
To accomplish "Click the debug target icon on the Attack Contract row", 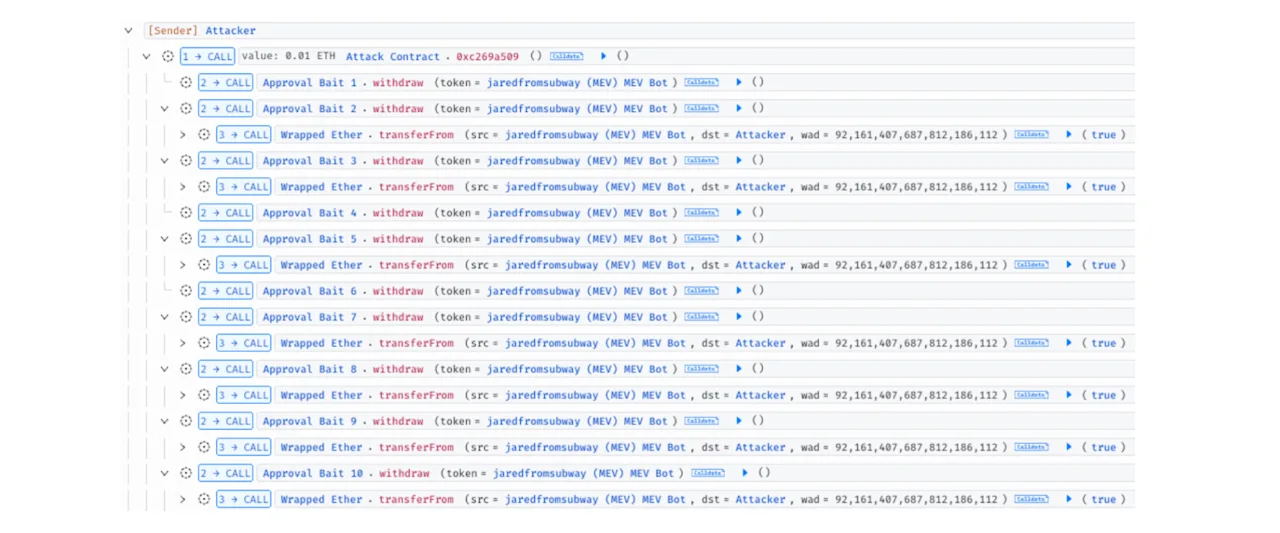I will click(168, 57).
